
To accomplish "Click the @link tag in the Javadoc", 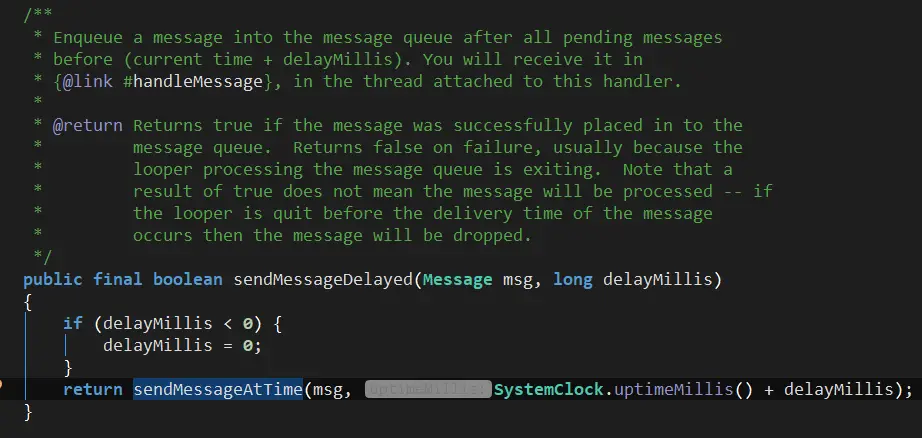I will (88, 81).
